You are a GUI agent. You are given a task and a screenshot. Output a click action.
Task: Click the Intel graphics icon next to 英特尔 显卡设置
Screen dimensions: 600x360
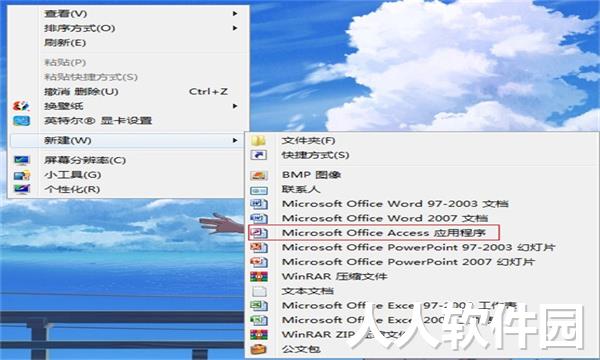21,121
